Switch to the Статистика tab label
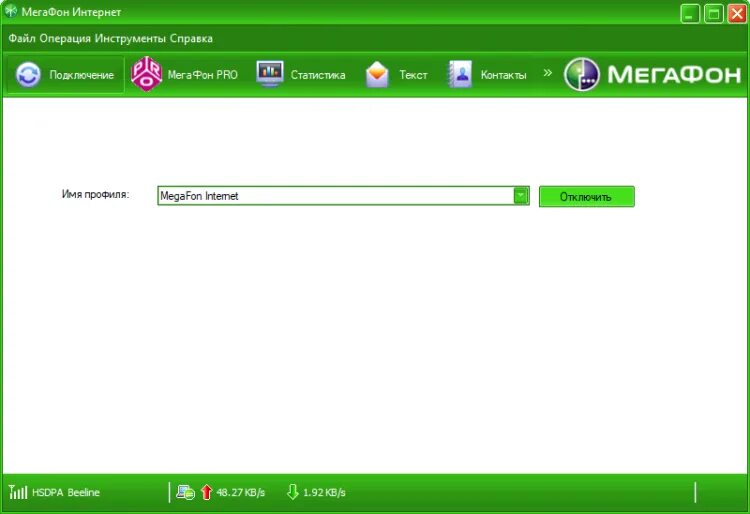The height and width of the screenshot is (514, 750). click(318, 75)
